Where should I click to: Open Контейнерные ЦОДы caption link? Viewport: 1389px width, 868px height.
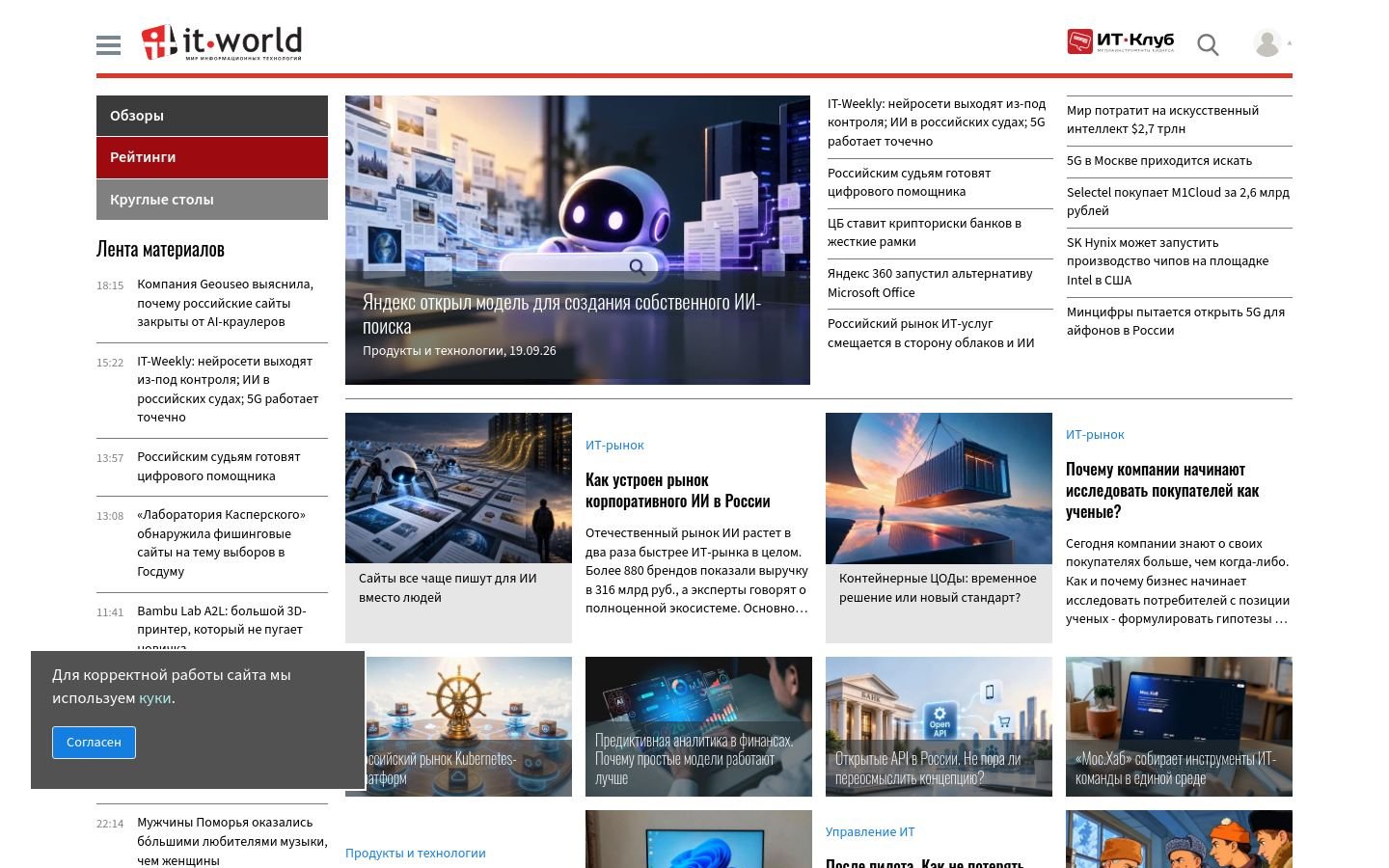point(938,588)
